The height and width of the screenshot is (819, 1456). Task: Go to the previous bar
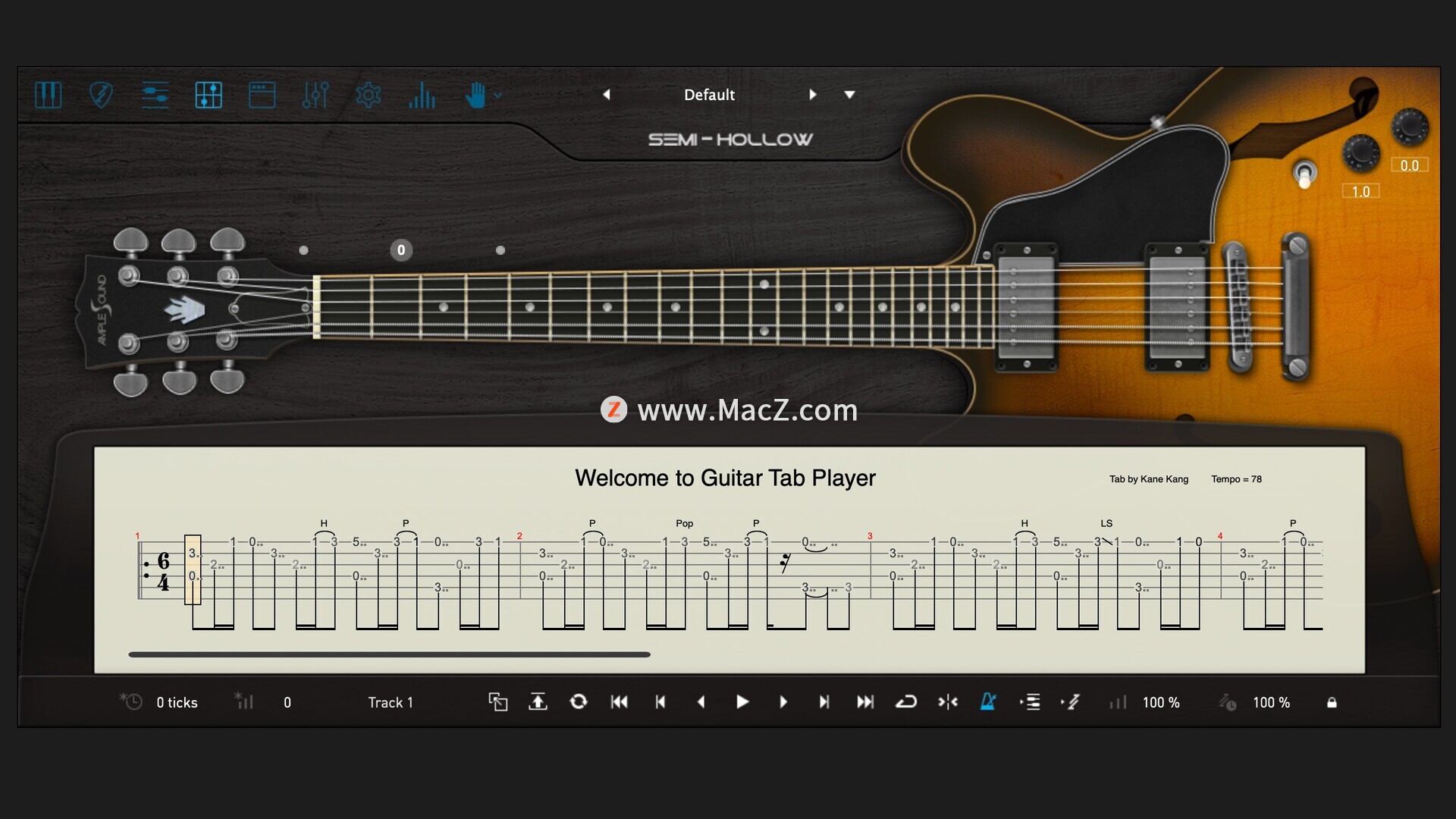click(x=661, y=702)
